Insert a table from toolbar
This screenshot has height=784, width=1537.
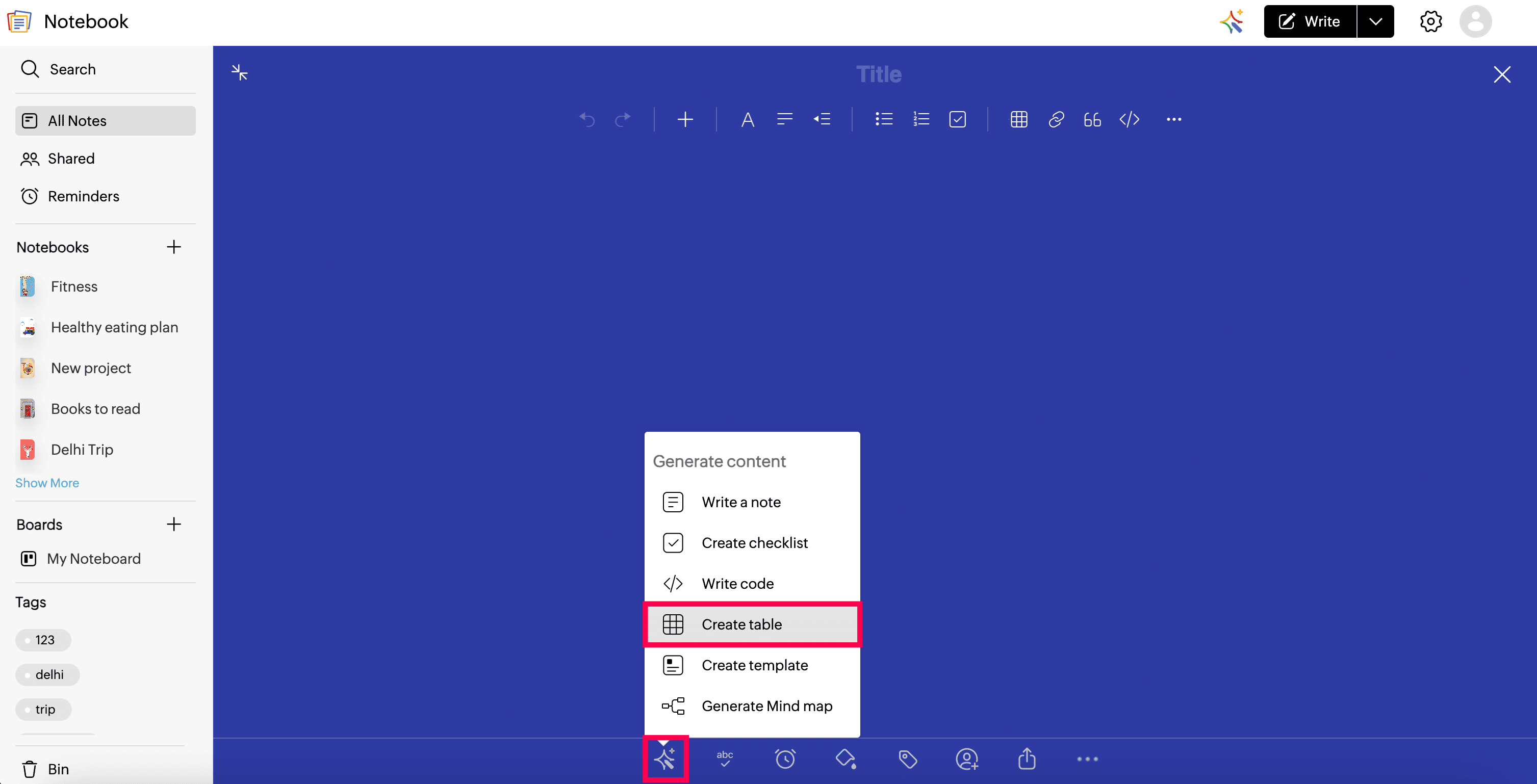1018,119
